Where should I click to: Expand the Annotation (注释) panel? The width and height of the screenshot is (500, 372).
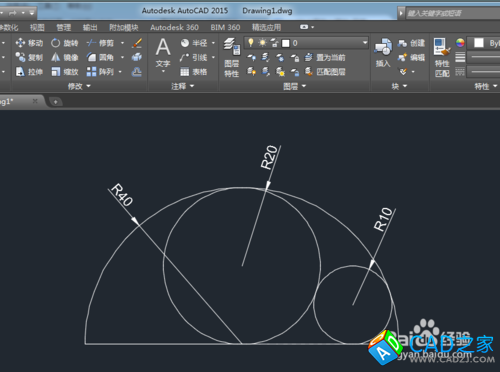tap(182, 86)
